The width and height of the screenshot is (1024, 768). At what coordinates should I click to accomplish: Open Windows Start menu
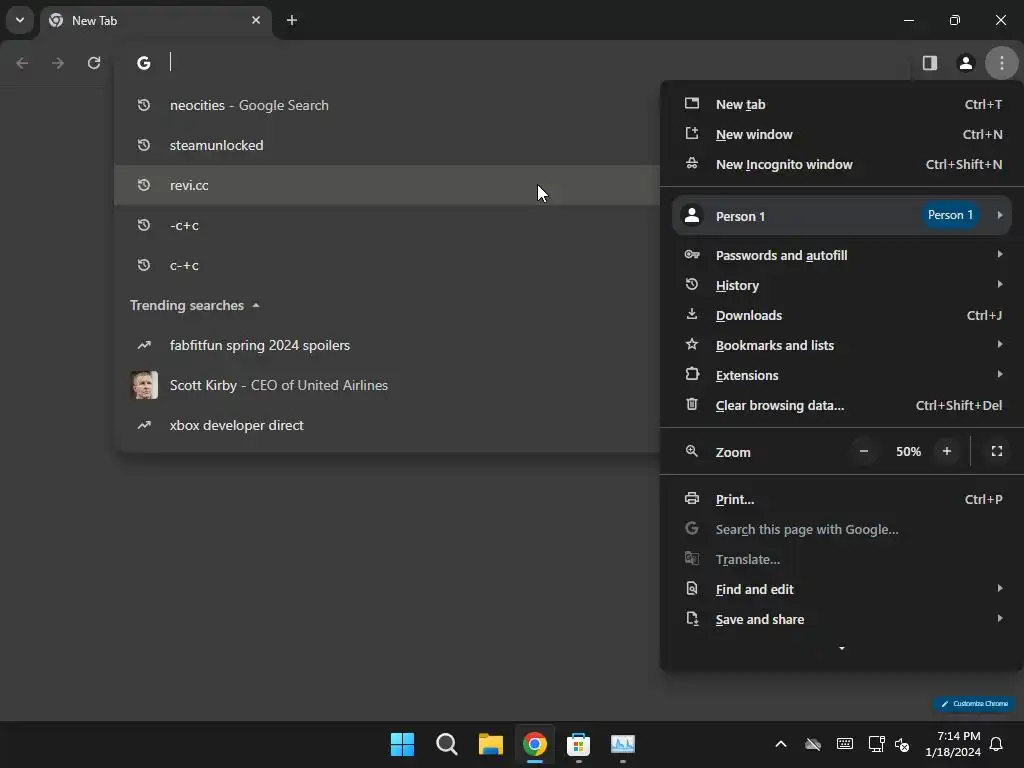402,744
